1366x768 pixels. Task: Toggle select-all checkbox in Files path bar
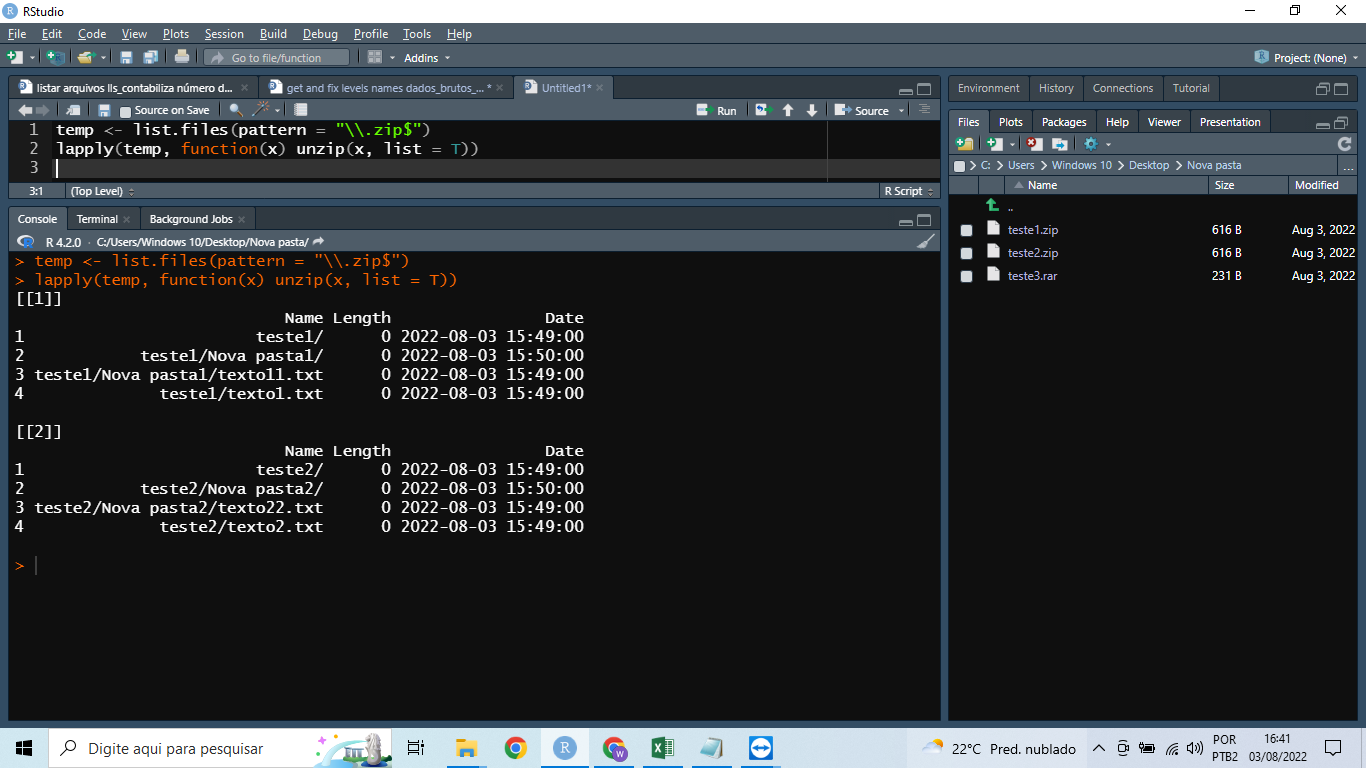[960, 166]
